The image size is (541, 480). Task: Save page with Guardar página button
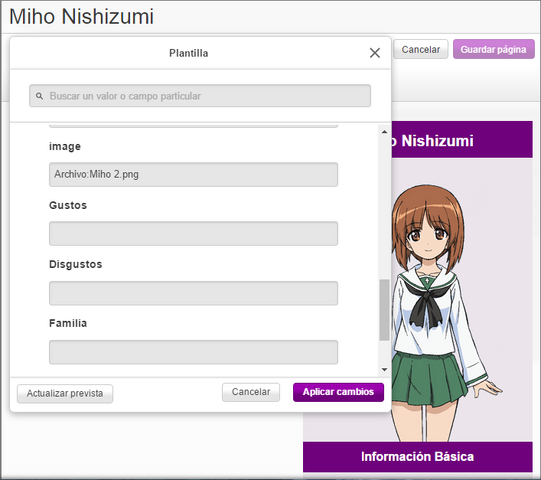point(493,49)
